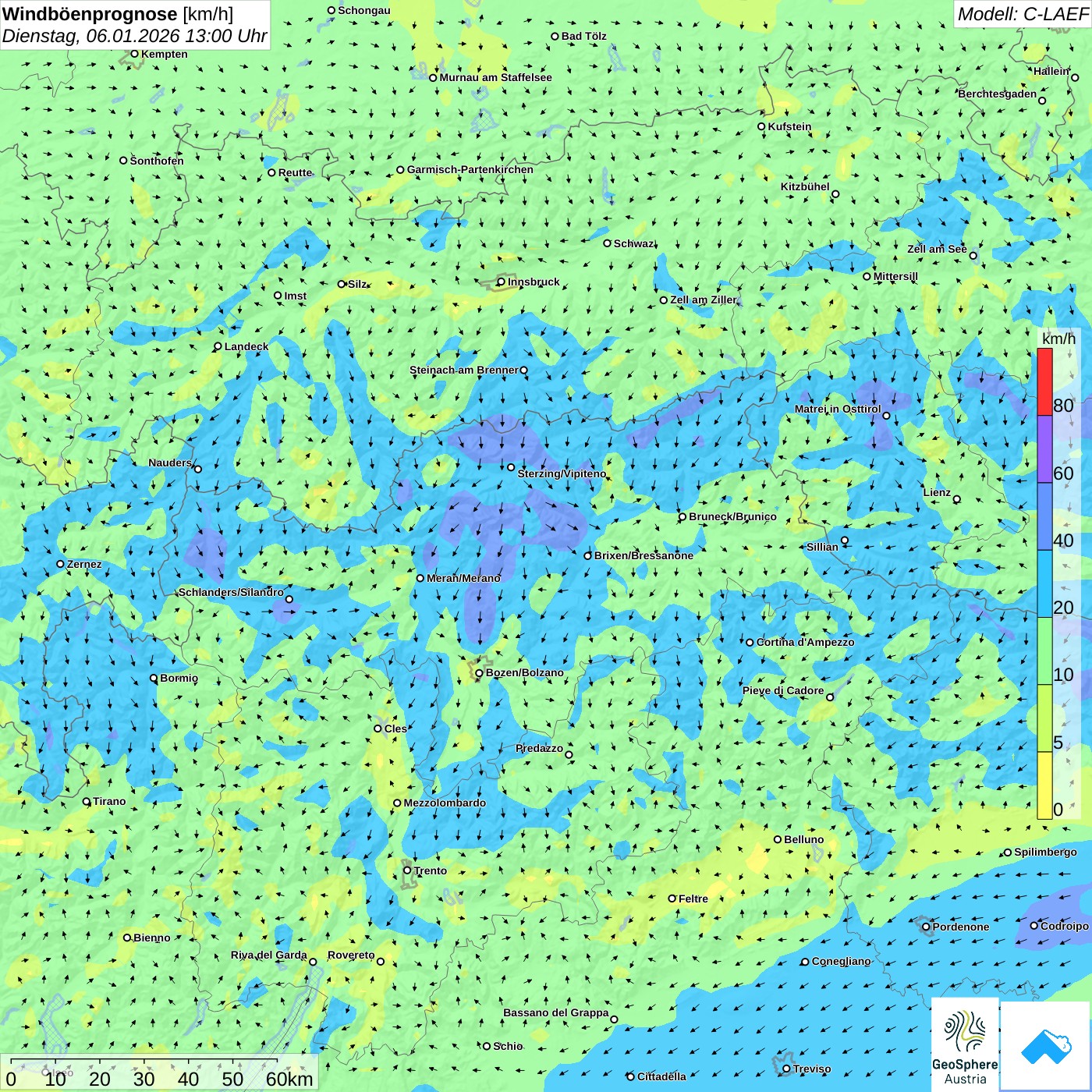Click the Reutte label

(x=296, y=172)
